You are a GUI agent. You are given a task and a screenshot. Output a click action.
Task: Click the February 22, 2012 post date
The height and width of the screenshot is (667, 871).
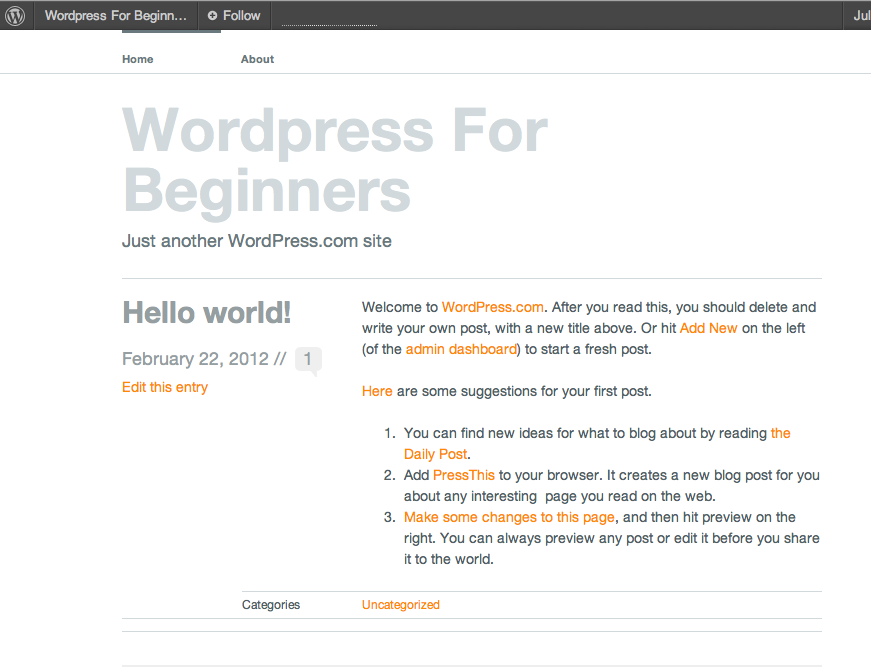tap(196, 359)
